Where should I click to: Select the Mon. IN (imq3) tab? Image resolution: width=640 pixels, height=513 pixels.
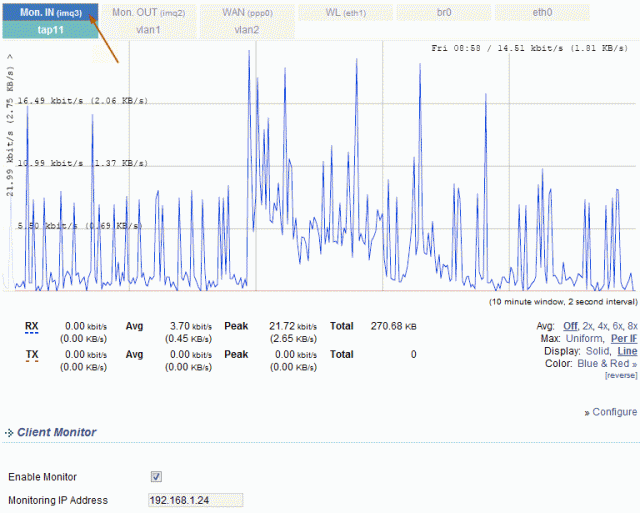[x=51, y=12]
